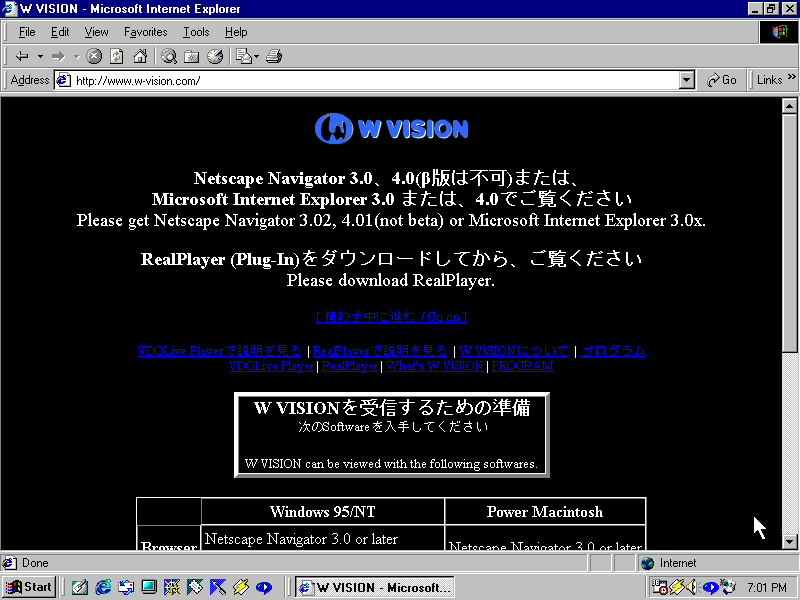The width and height of the screenshot is (800, 600).
Task: Click the yellow spider-web quick launch icon
Action: click(x=172, y=587)
